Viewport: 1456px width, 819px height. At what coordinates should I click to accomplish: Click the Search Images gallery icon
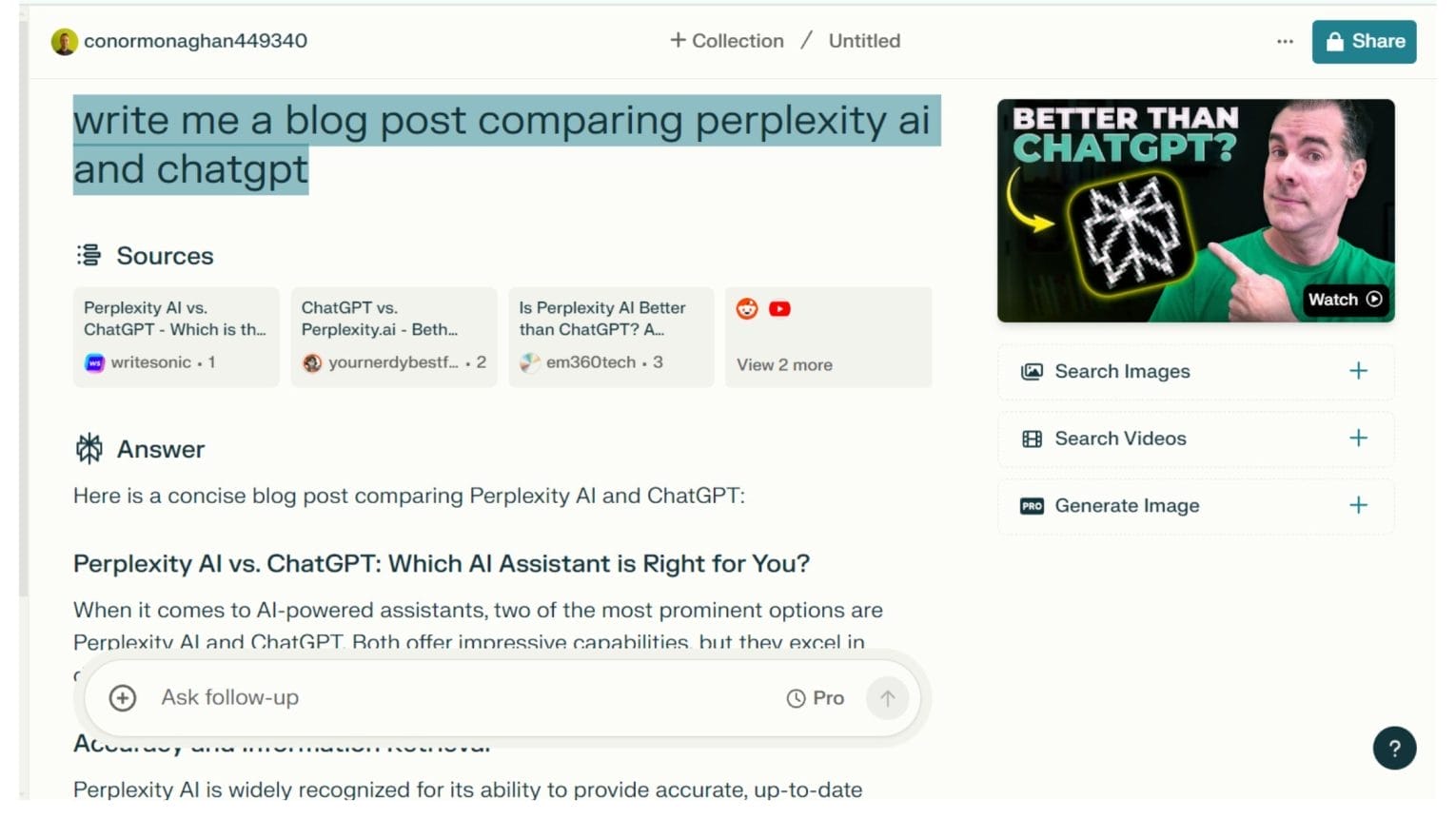point(1032,372)
